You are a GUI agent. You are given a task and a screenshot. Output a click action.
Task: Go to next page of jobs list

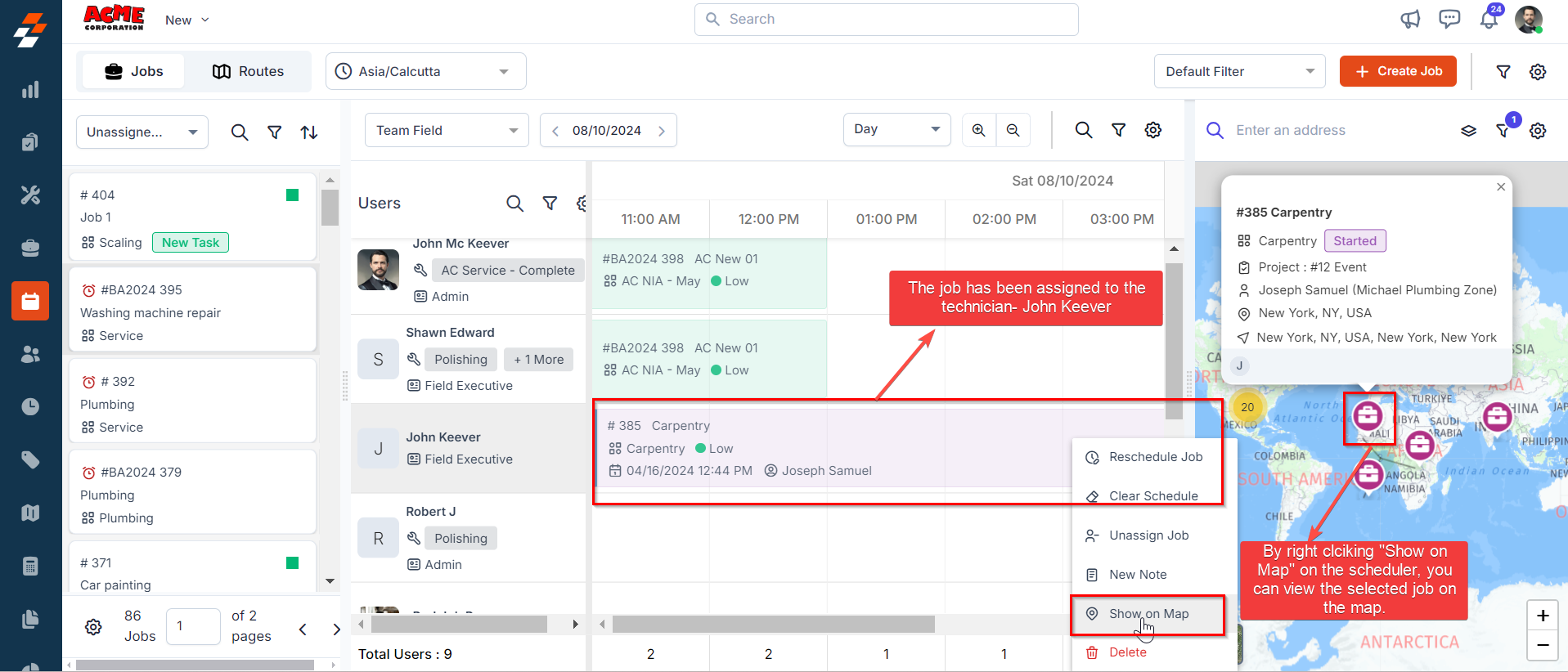coord(336,629)
